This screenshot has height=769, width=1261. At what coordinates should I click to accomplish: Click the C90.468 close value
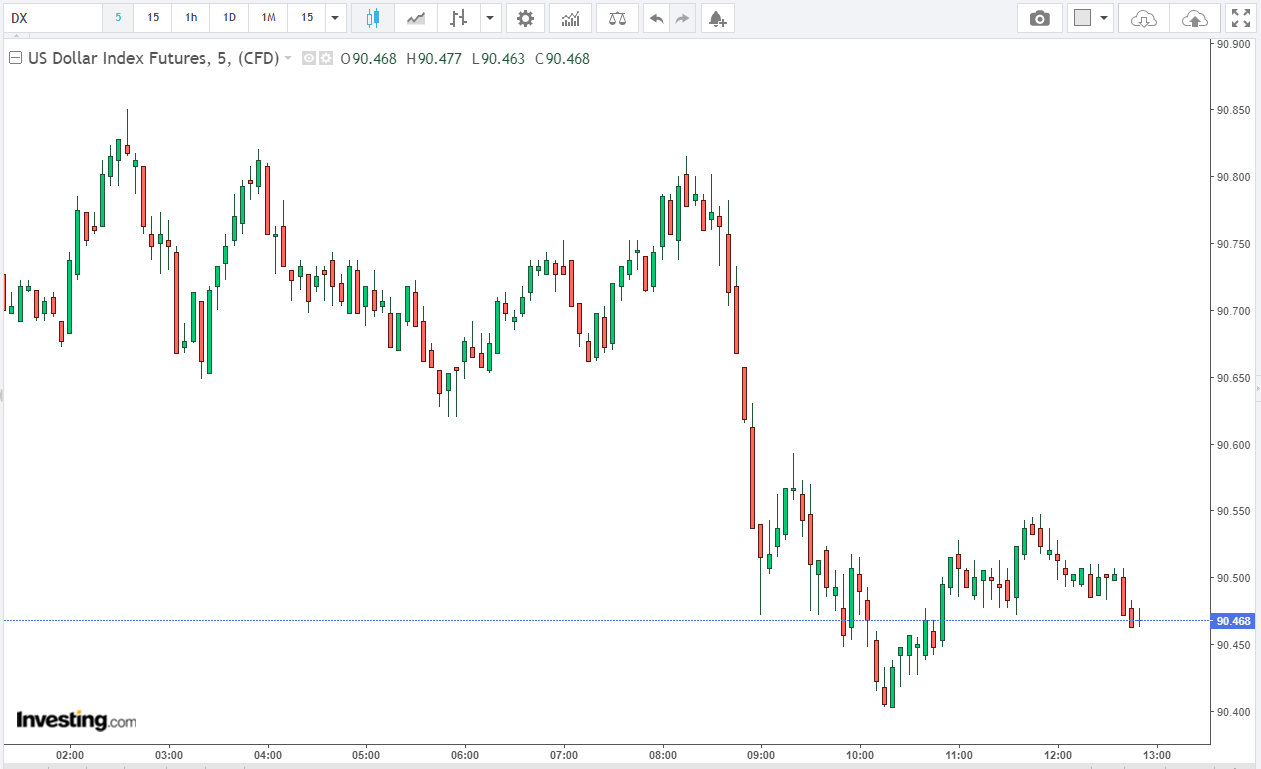(562, 58)
